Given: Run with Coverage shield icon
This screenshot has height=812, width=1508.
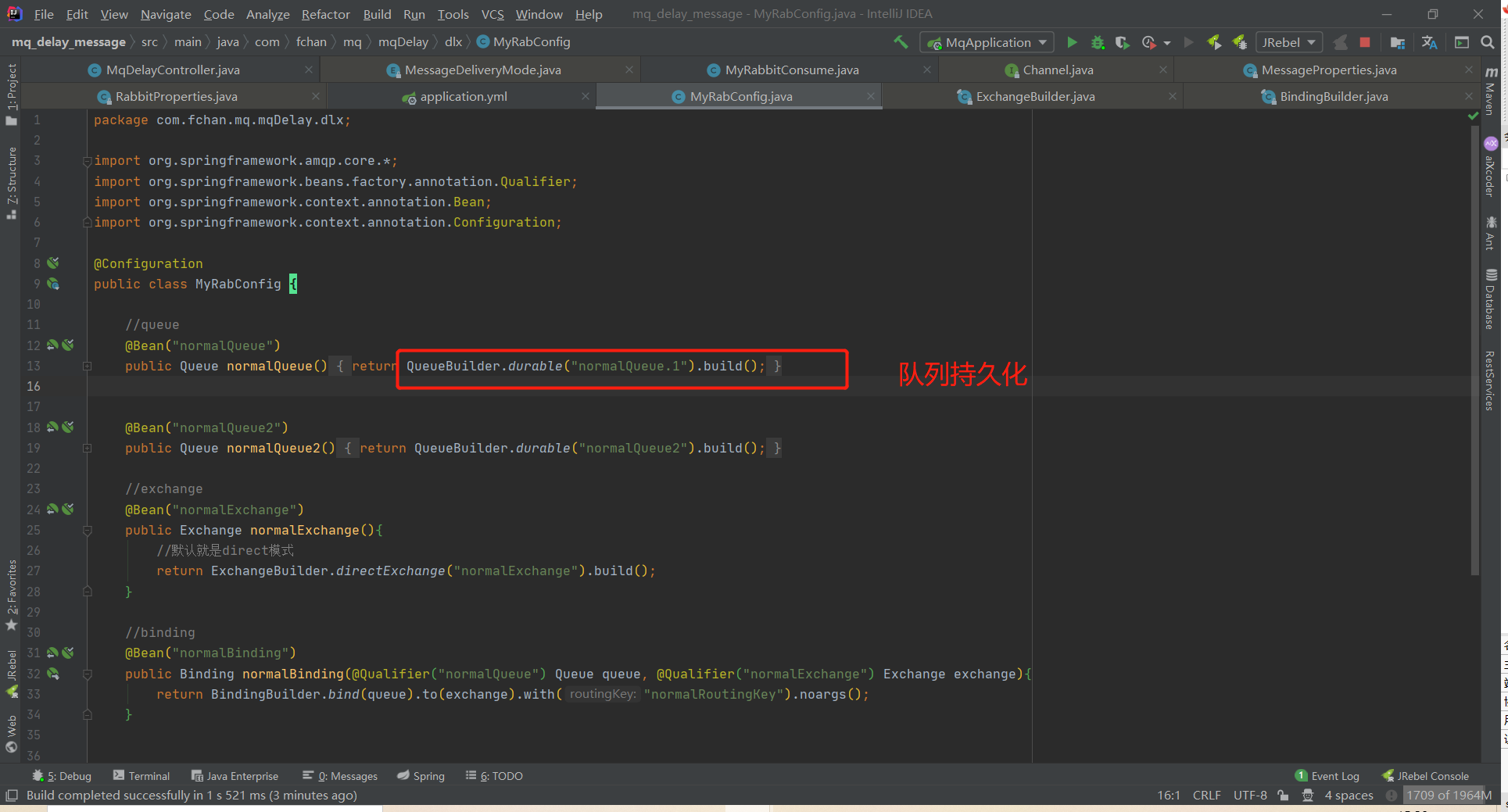Looking at the screenshot, I should point(1122,42).
